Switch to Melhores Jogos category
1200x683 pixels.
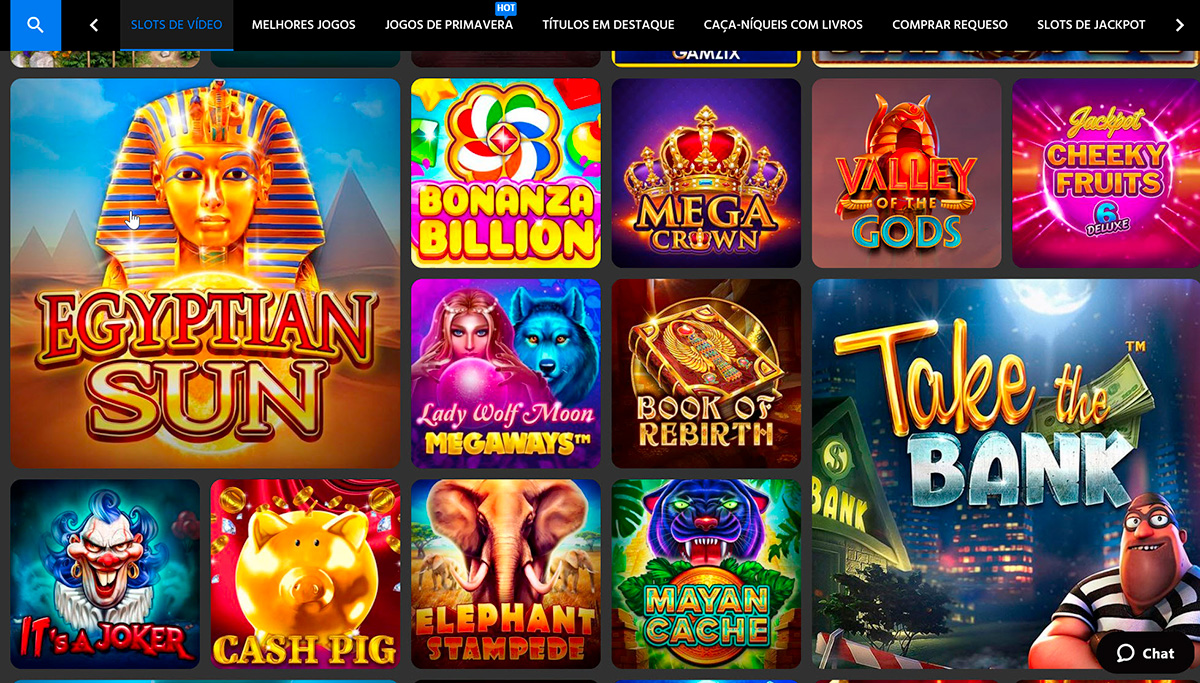303,25
